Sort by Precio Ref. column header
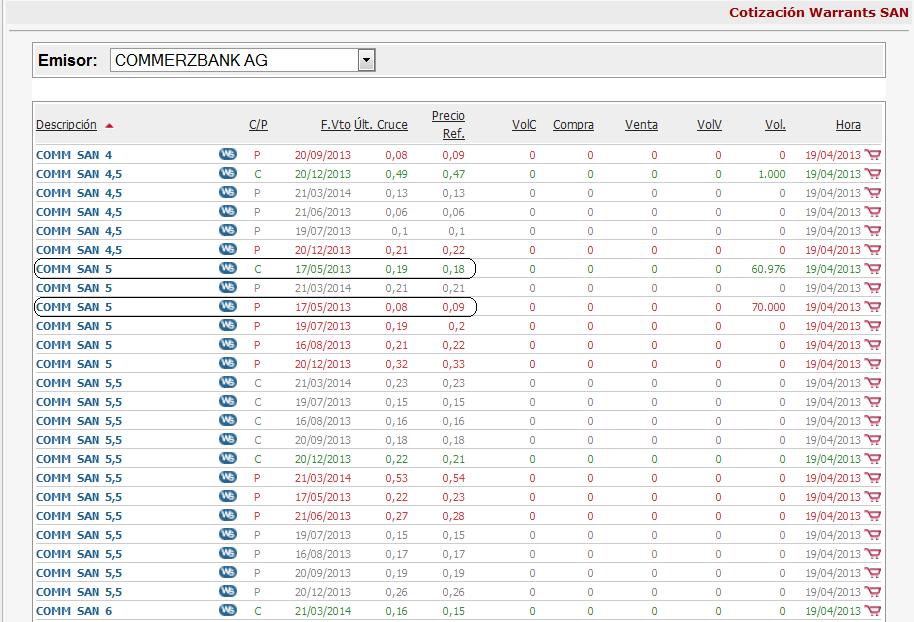The width and height of the screenshot is (914, 622). (448, 125)
